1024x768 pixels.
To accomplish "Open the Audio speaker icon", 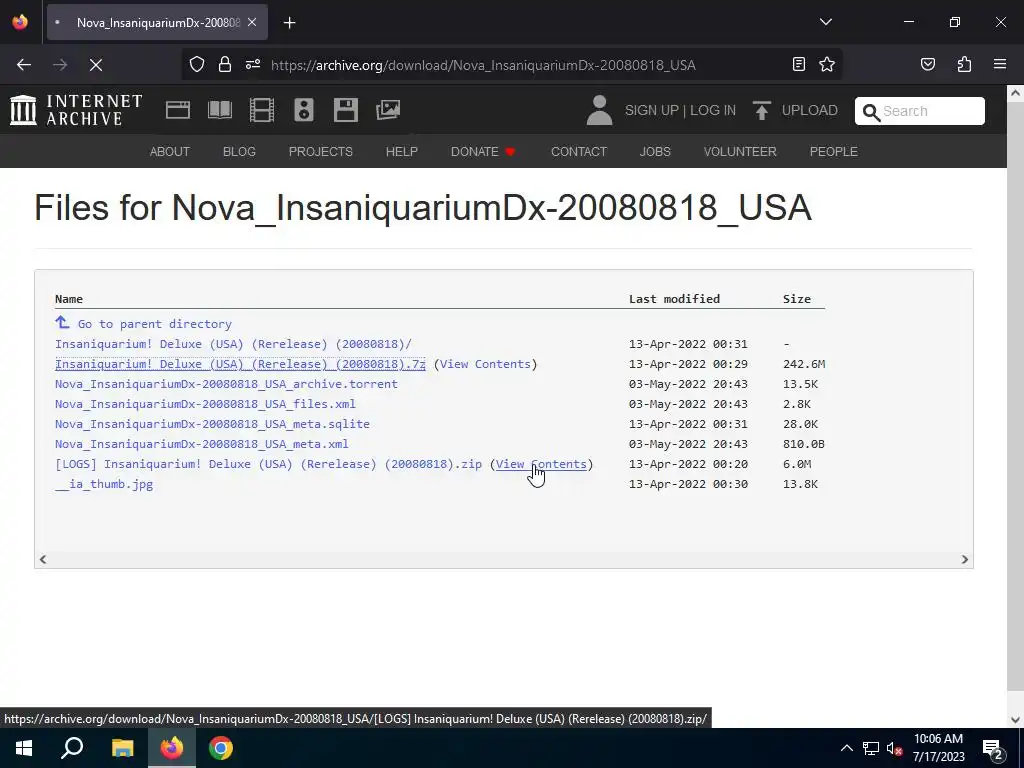I will [304, 110].
